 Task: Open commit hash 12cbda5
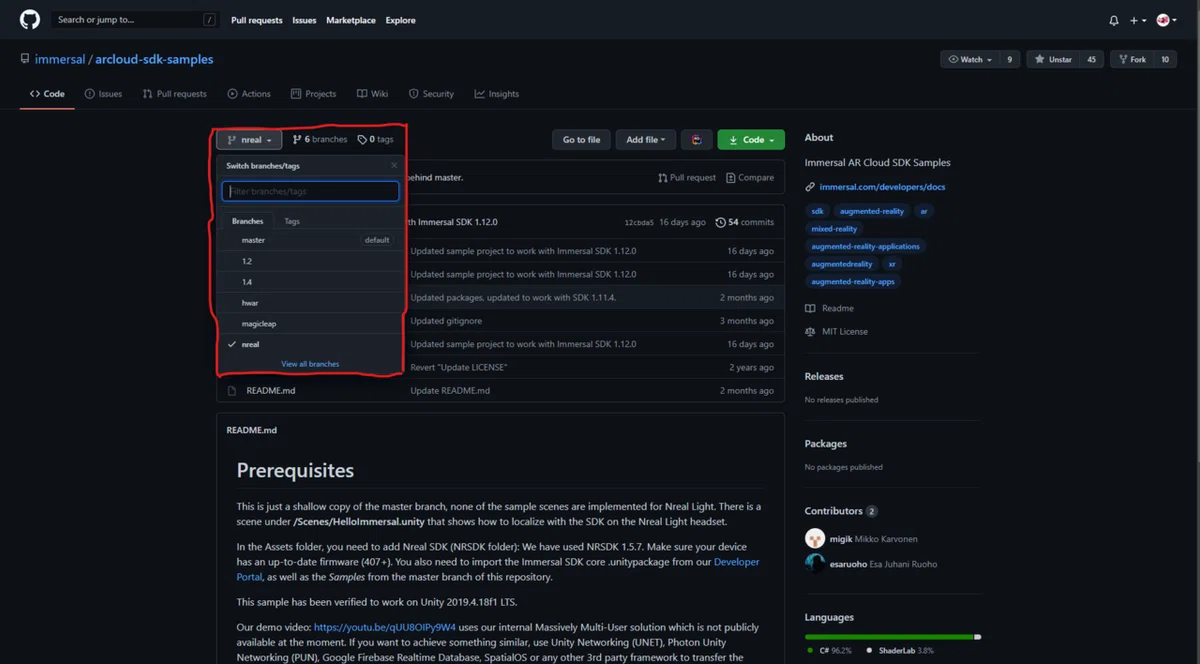point(639,222)
